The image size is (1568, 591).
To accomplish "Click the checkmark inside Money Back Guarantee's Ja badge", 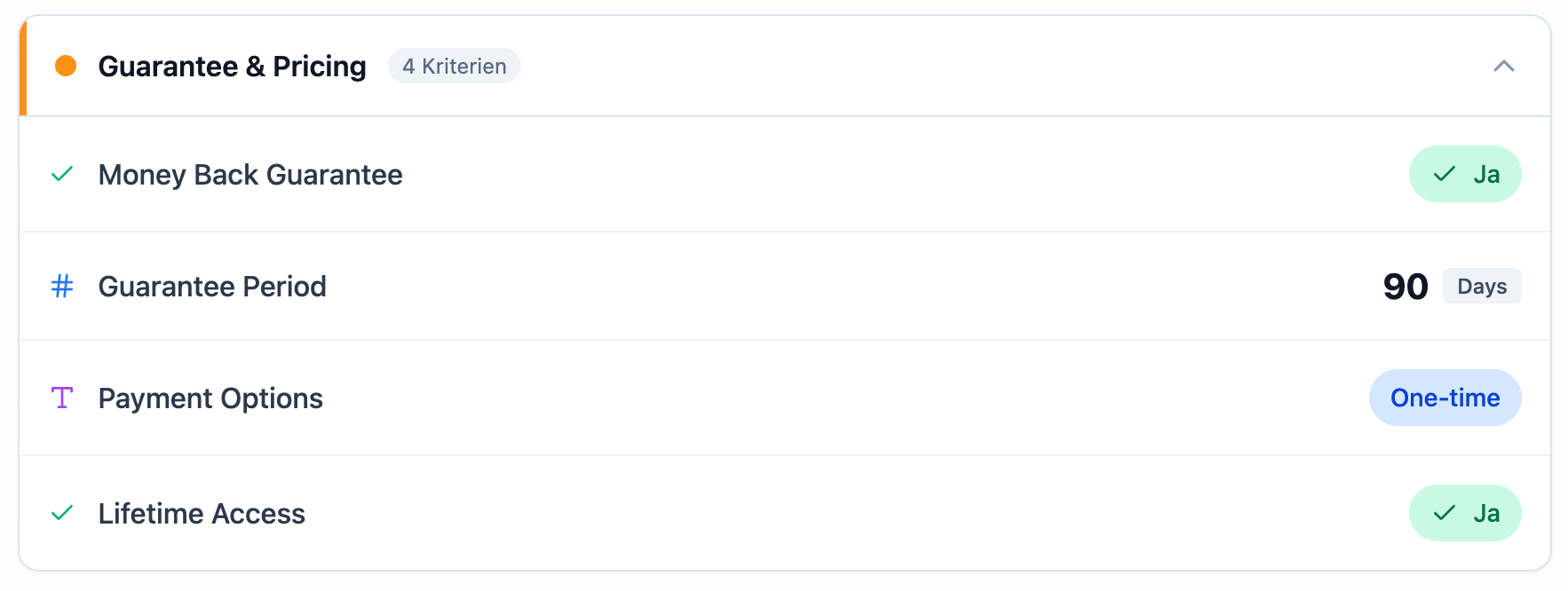I will click(1445, 174).
